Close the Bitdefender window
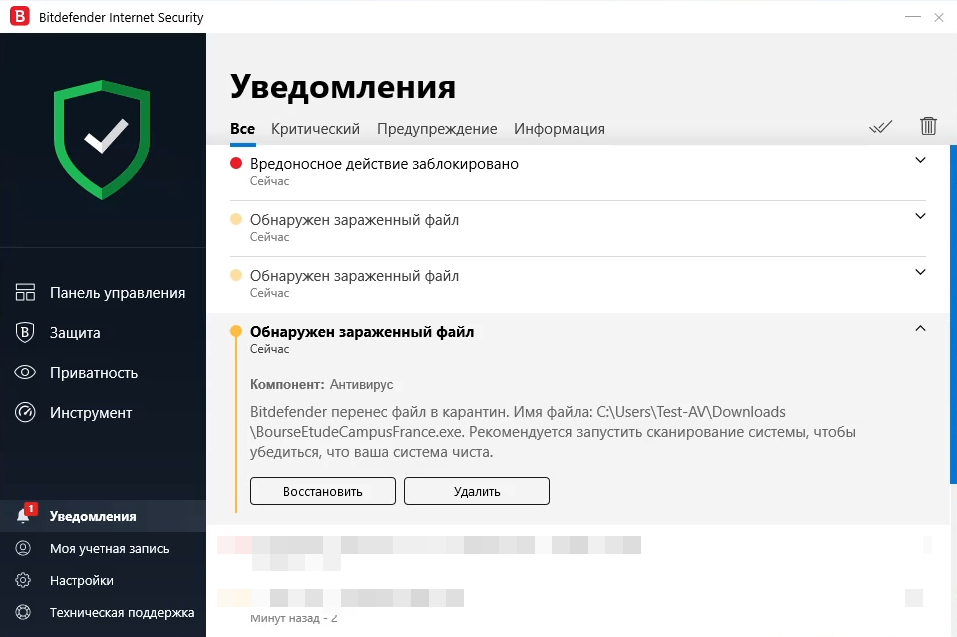The height and width of the screenshot is (637, 957). coord(939,17)
